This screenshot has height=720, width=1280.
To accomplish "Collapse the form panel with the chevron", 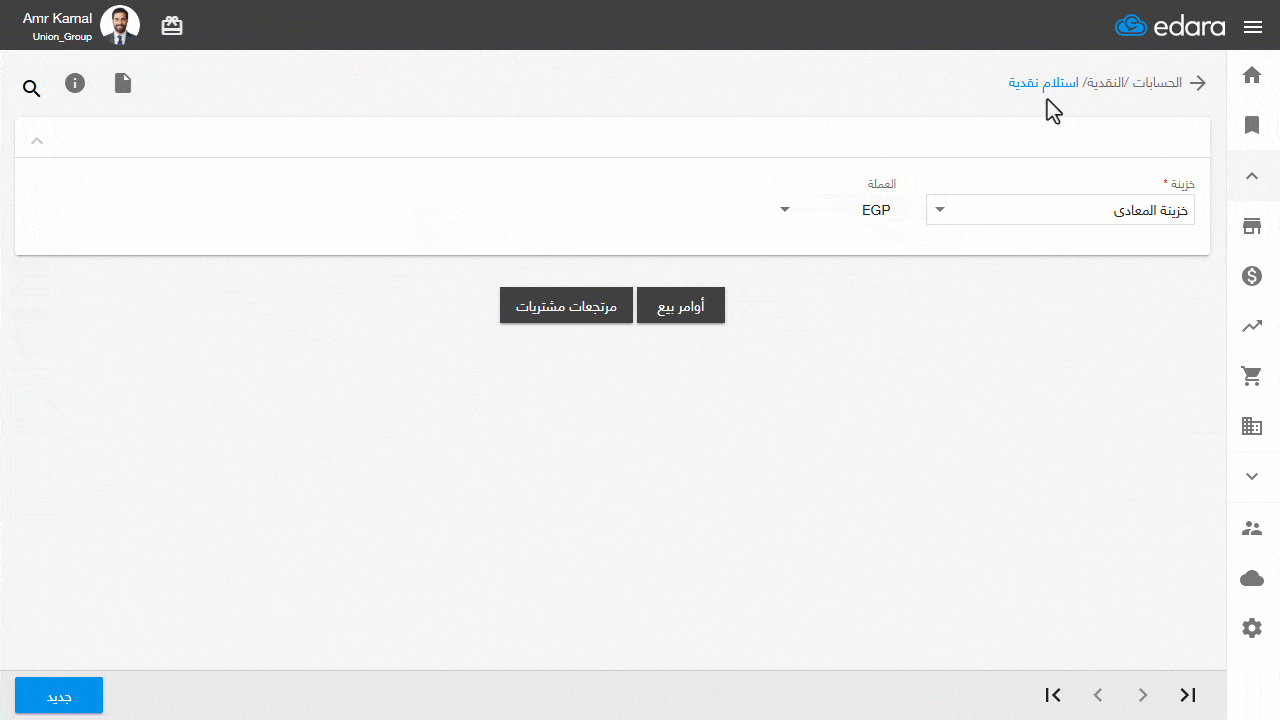I will (x=37, y=140).
